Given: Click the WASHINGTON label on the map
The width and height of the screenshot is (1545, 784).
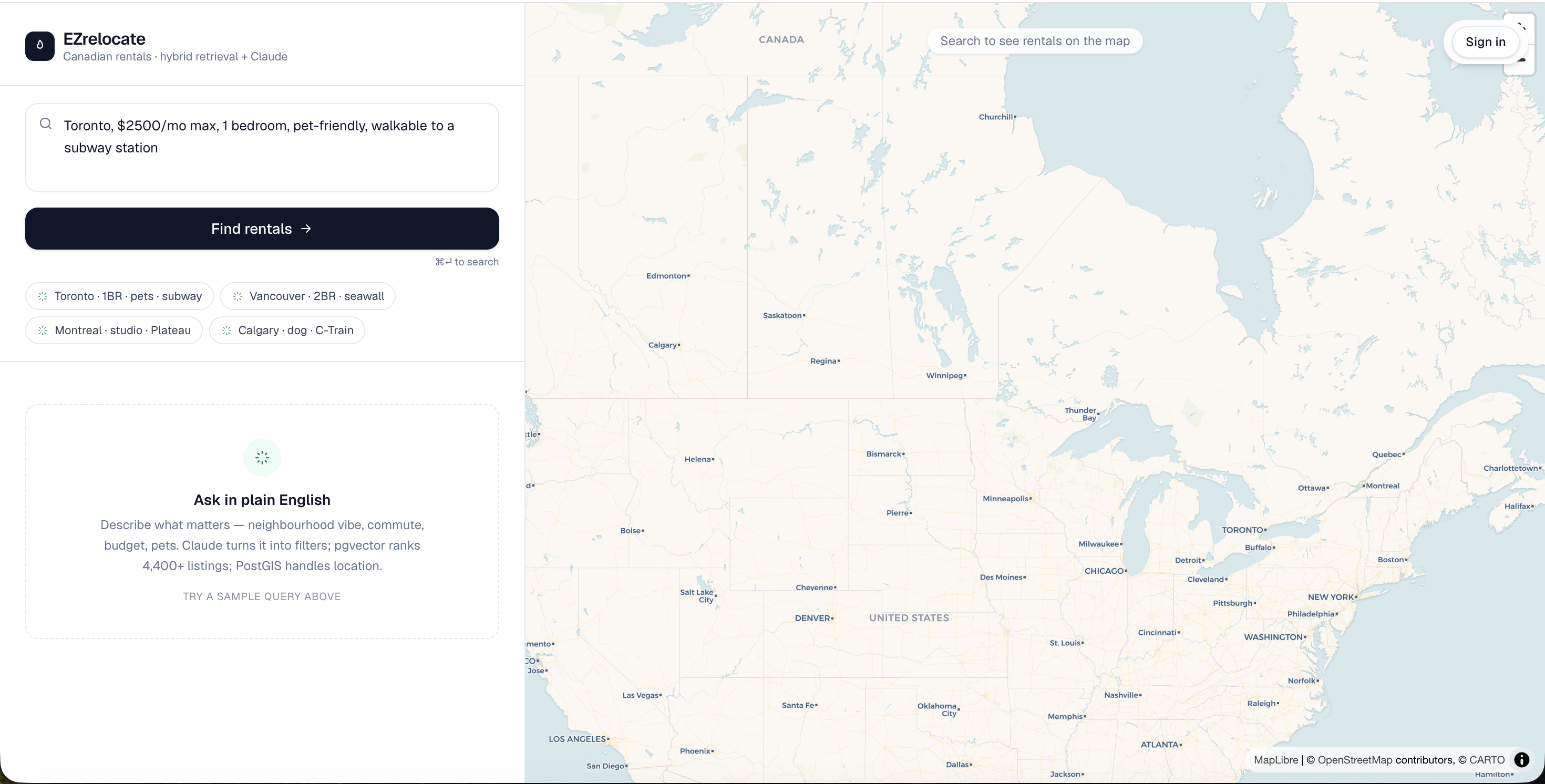Looking at the screenshot, I should 1273,637.
